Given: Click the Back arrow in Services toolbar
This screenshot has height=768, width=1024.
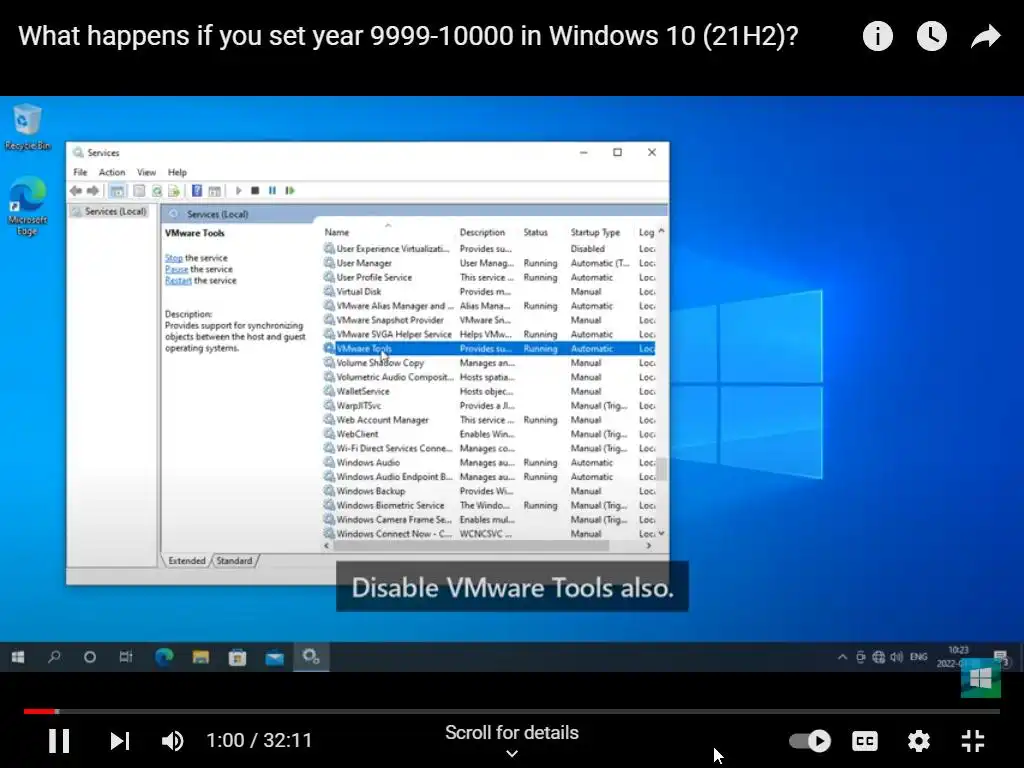Looking at the screenshot, I should [76, 191].
